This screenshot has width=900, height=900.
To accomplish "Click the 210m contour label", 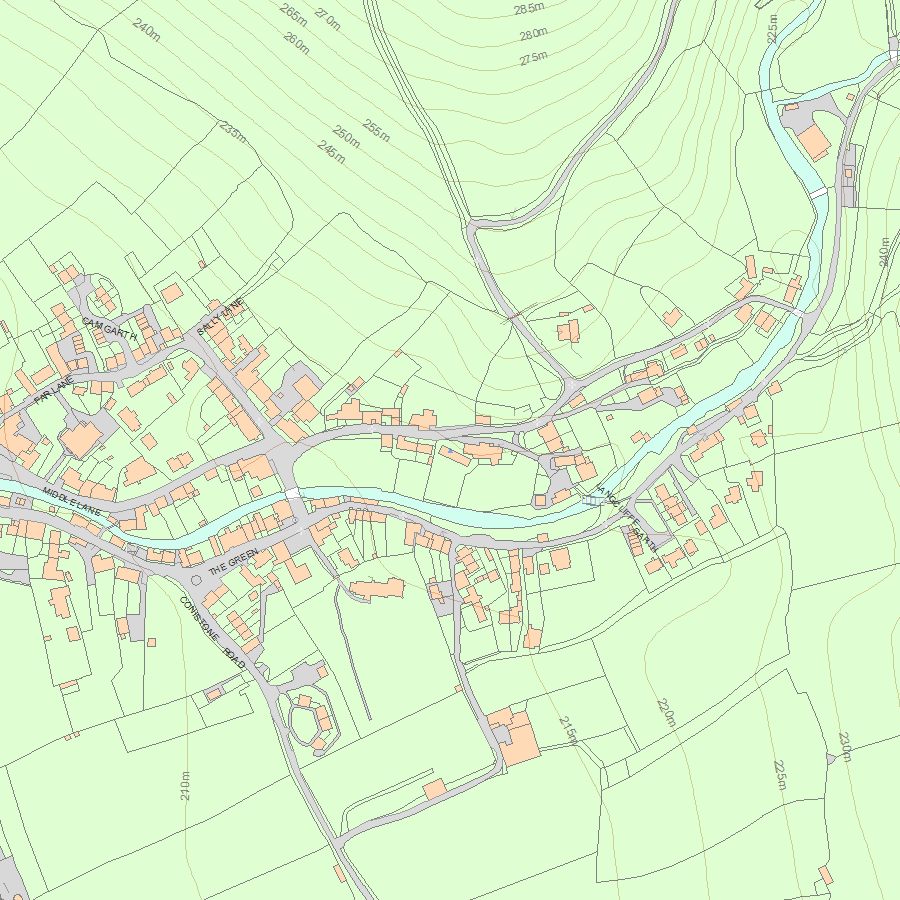I will (x=185, y=786).
